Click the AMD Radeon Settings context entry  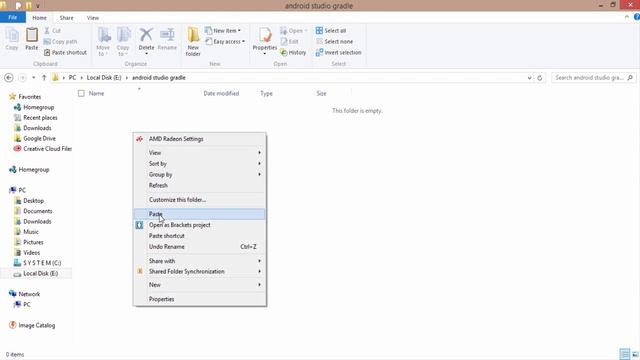(x=200, y=139)
